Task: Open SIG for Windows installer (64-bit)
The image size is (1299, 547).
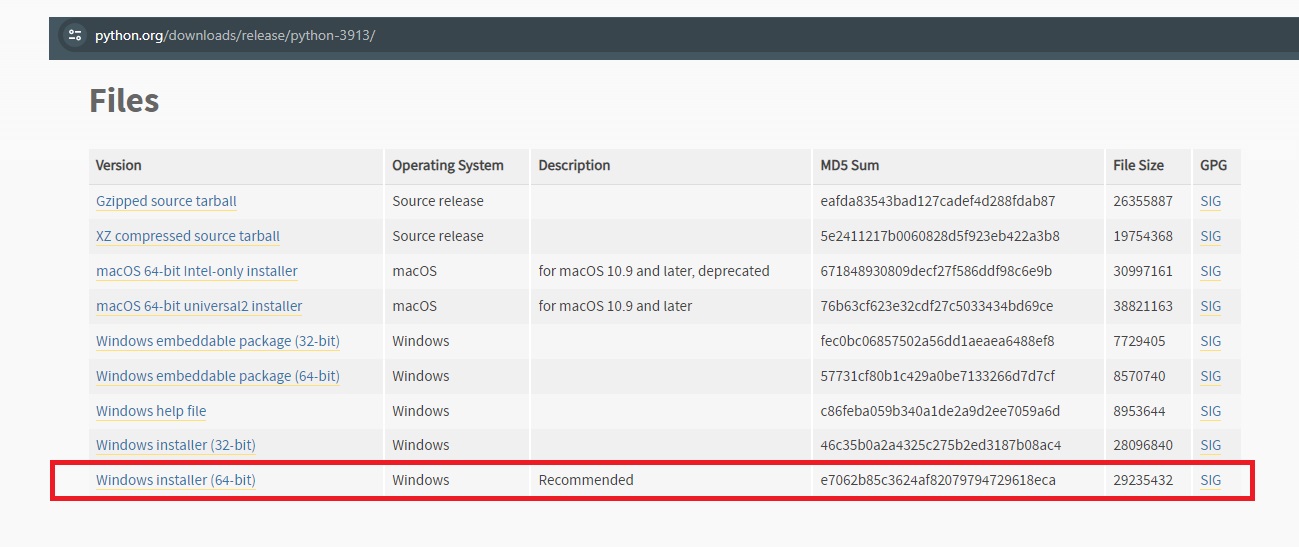Action: [x=1210, y=480]
